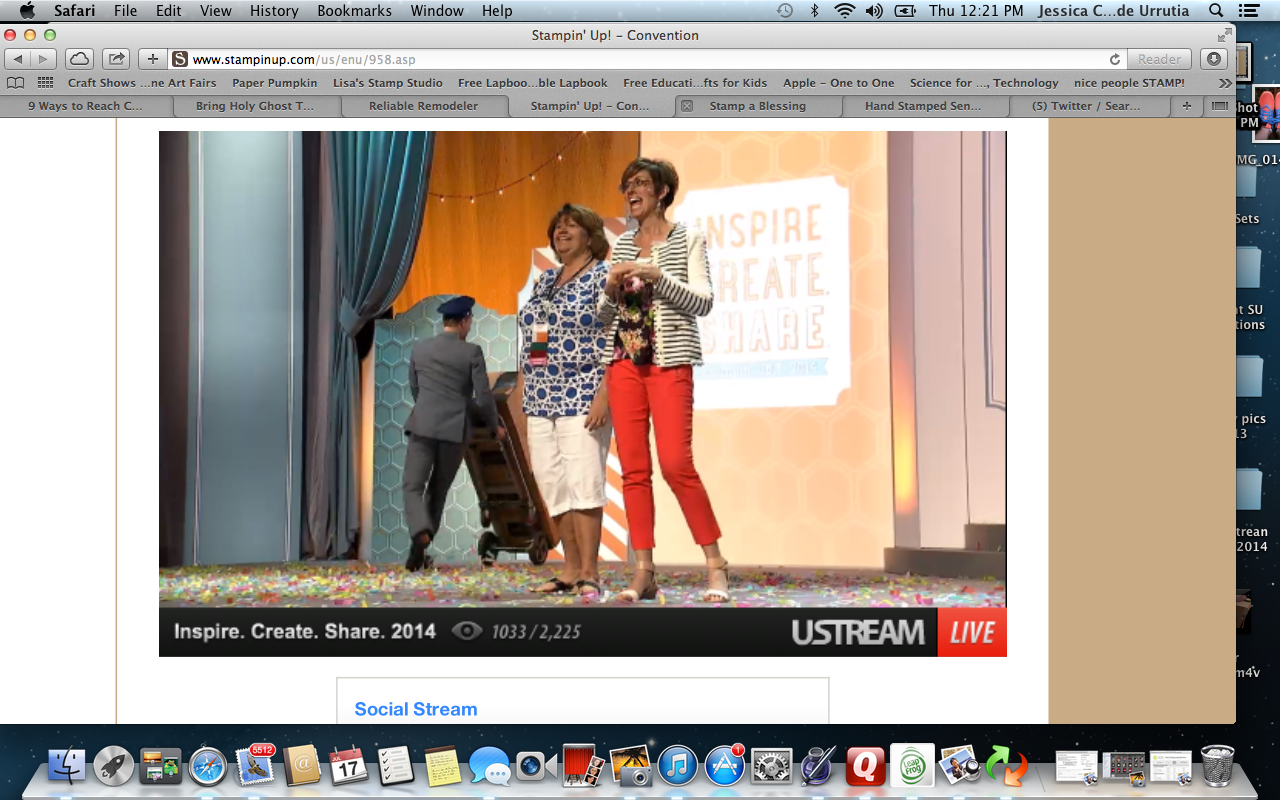Select the Stampin' Up! - Con... tab
Viewport: 1280px width, 800px height.
[590, 106]
